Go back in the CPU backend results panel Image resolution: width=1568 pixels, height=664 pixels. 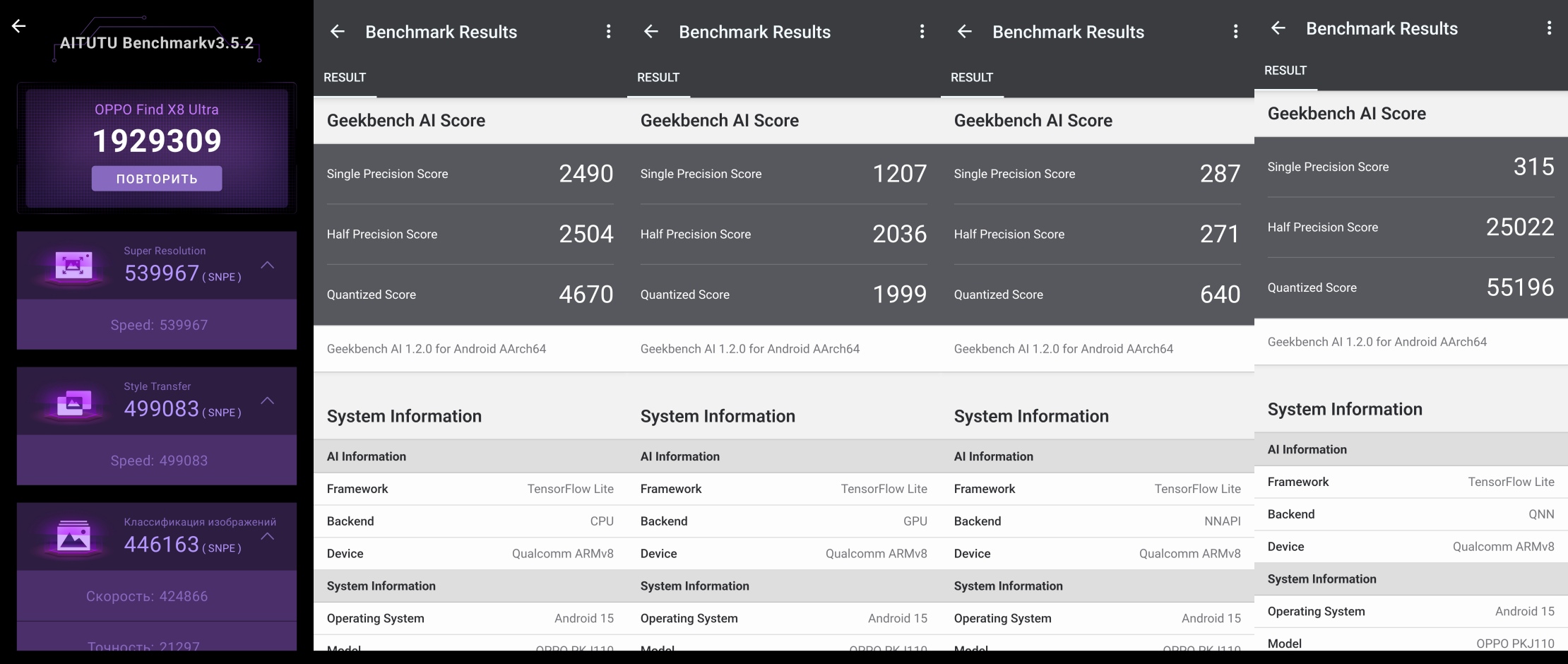pyautogui.click(x=338, y=32)
